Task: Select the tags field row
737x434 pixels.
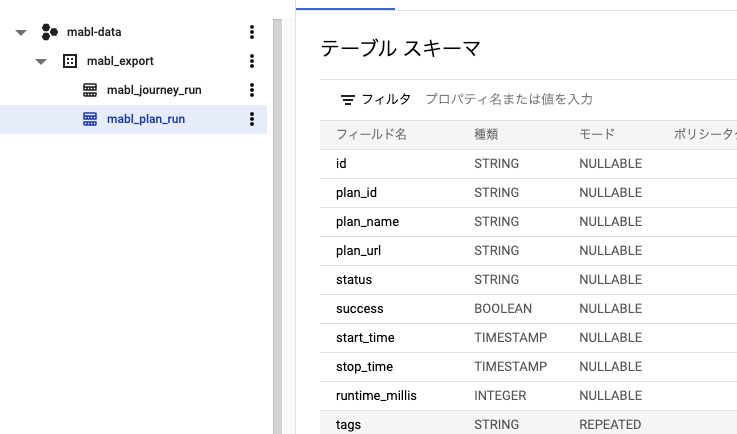Action: (x=349, y=424)
